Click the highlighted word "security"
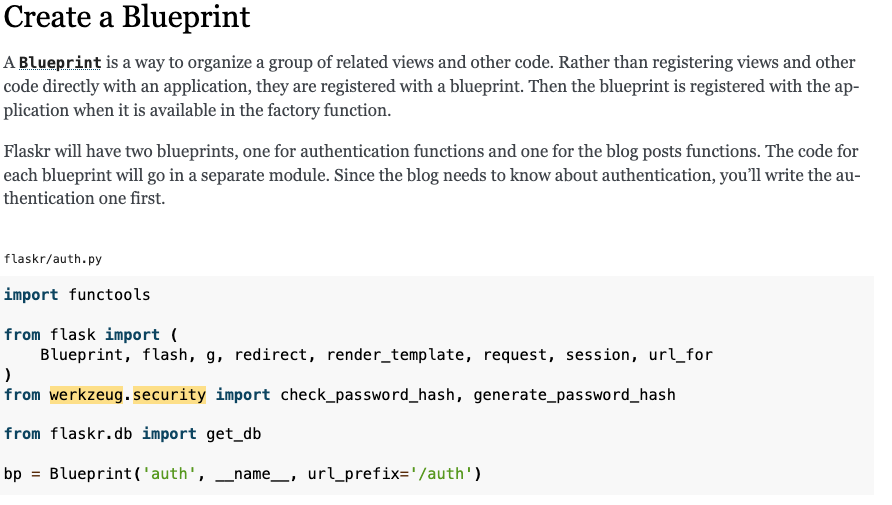892x505 pixels. coord(169,394)
